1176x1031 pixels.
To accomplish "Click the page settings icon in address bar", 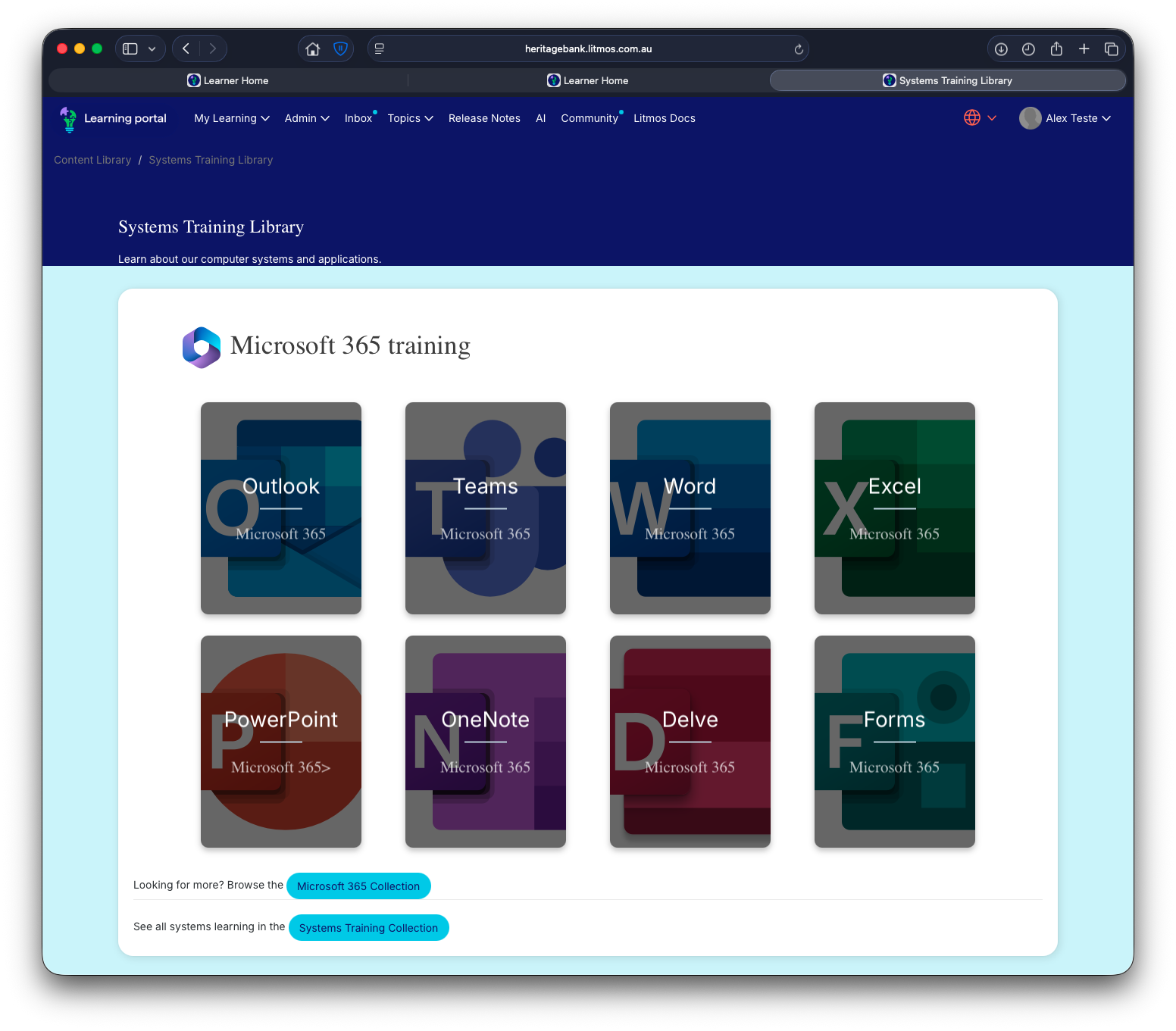I will pyautogui.click(x=380, y=48).
